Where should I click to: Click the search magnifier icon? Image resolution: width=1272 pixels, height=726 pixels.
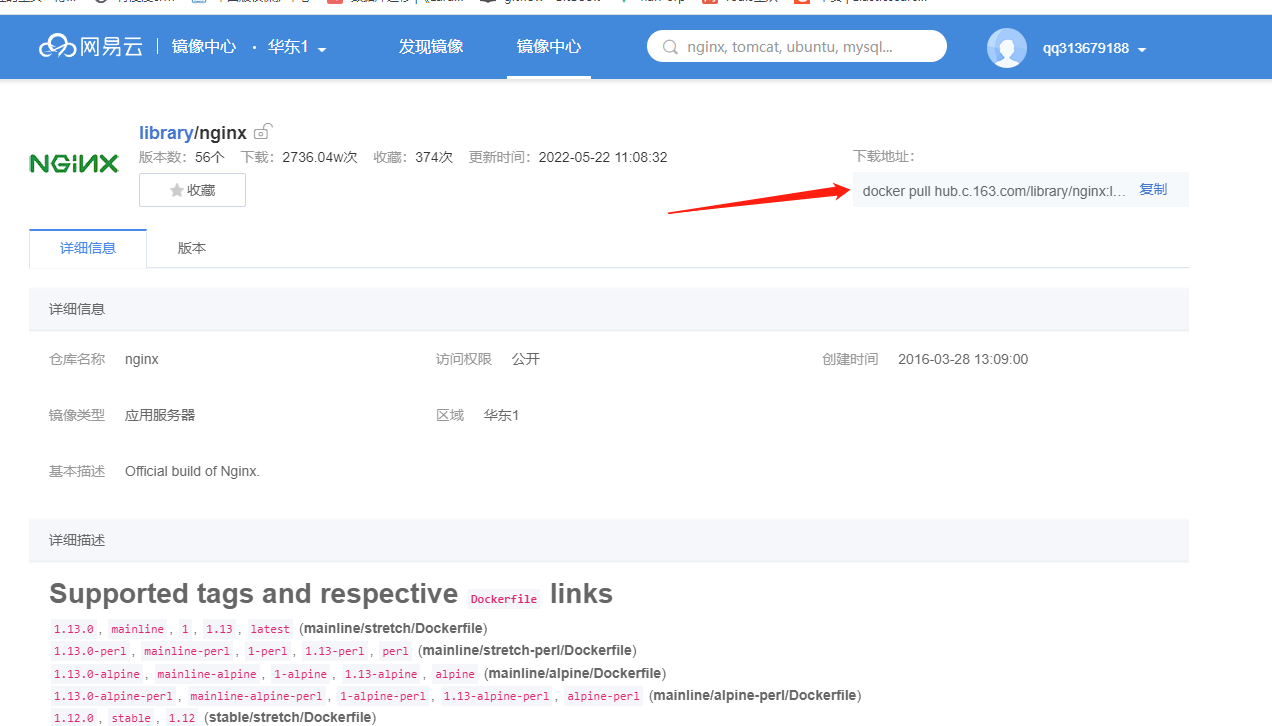point(671,47)
